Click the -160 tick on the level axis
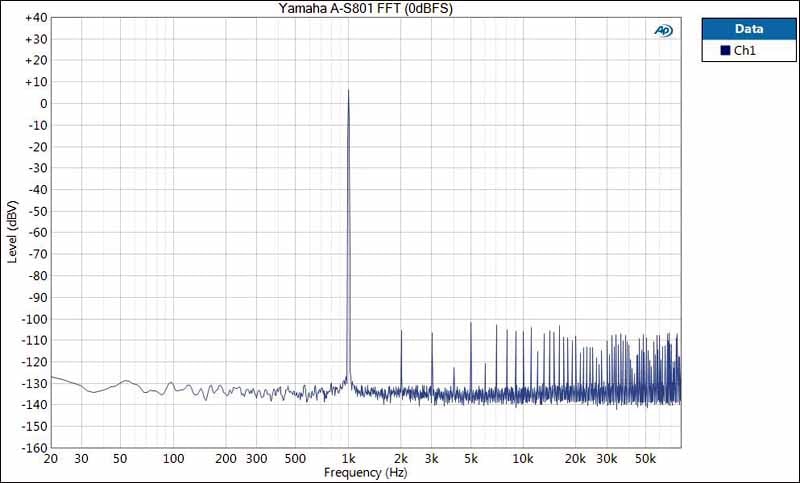The height and width of the screenshot is (483, 800). point(34,448)
